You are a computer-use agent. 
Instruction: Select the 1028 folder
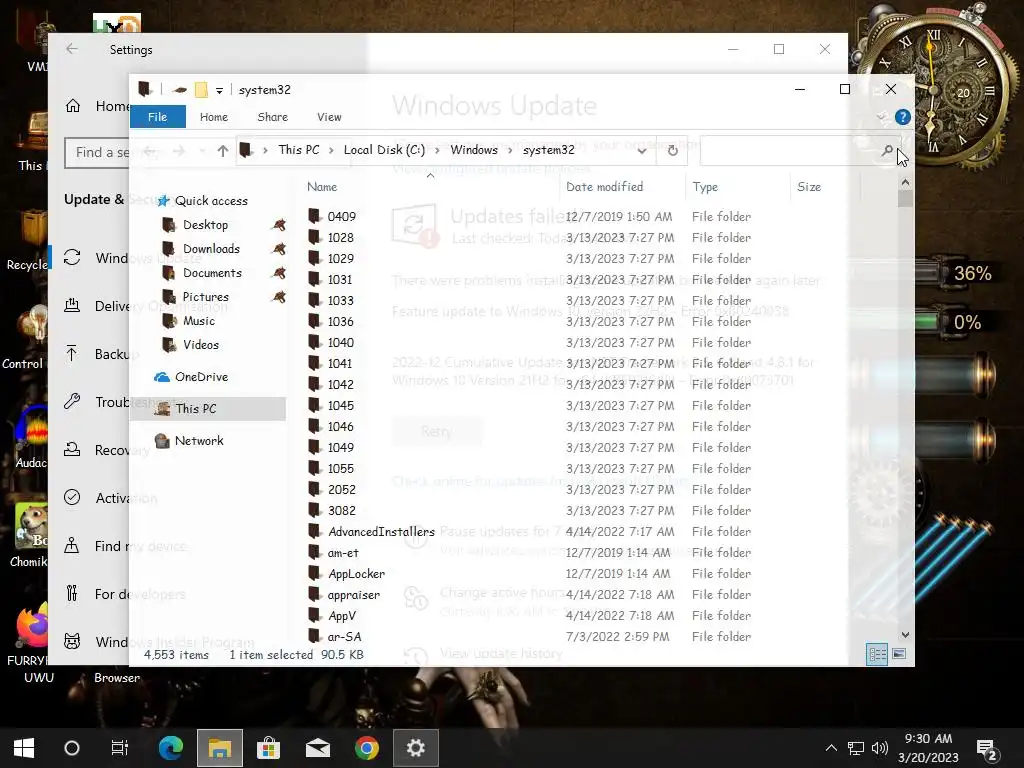[x=340, y=238]
